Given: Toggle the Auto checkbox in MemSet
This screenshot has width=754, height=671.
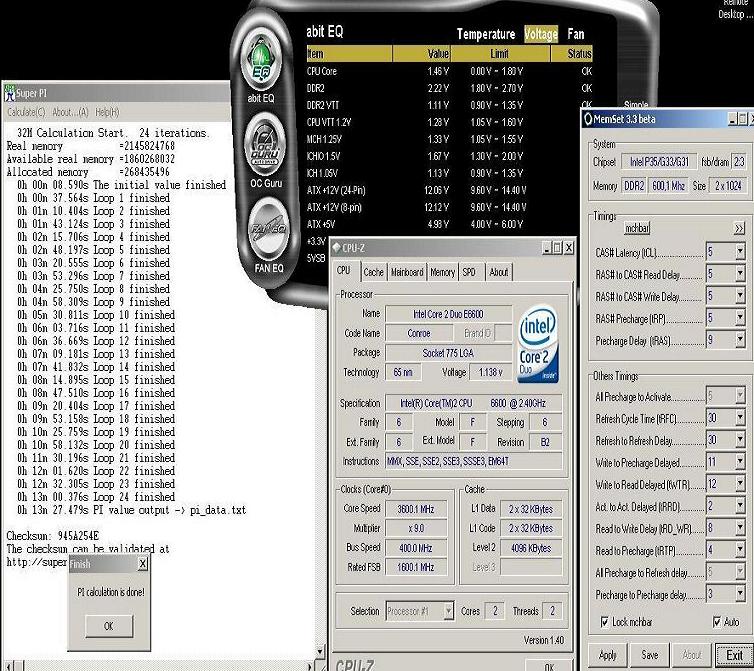Looking at the screenshot, I should point(717,622).
